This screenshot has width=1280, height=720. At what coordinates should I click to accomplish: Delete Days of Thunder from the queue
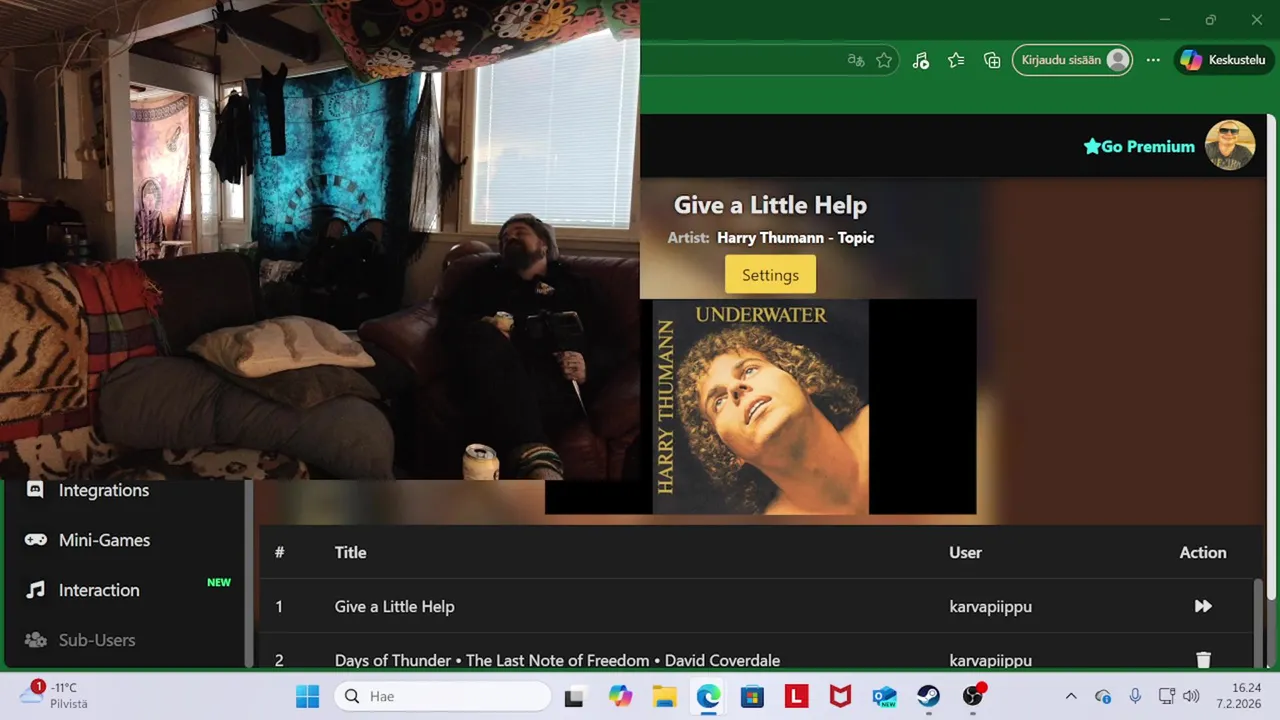1203,660
